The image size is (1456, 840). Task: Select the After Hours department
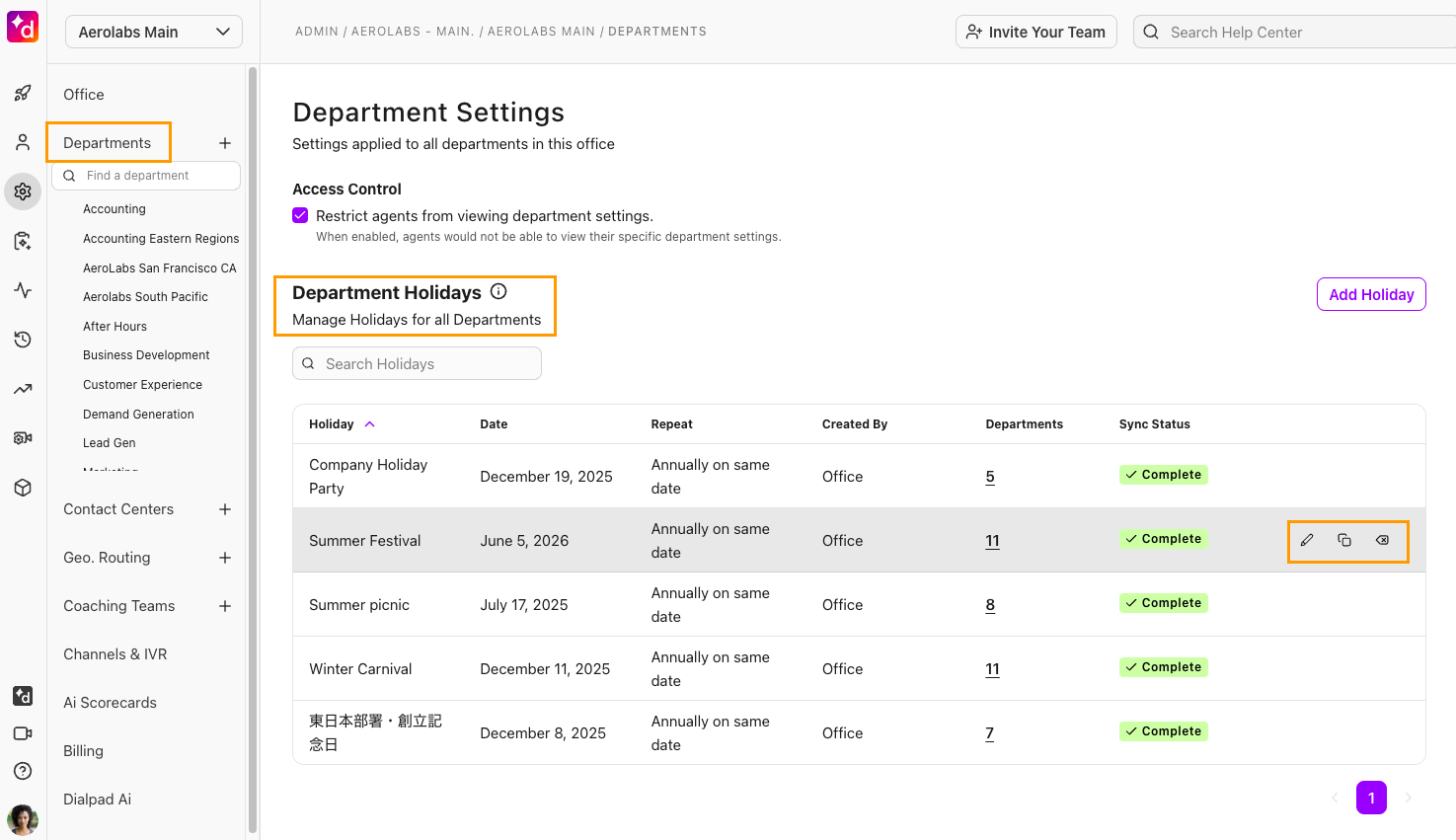(x=115, y=327)
